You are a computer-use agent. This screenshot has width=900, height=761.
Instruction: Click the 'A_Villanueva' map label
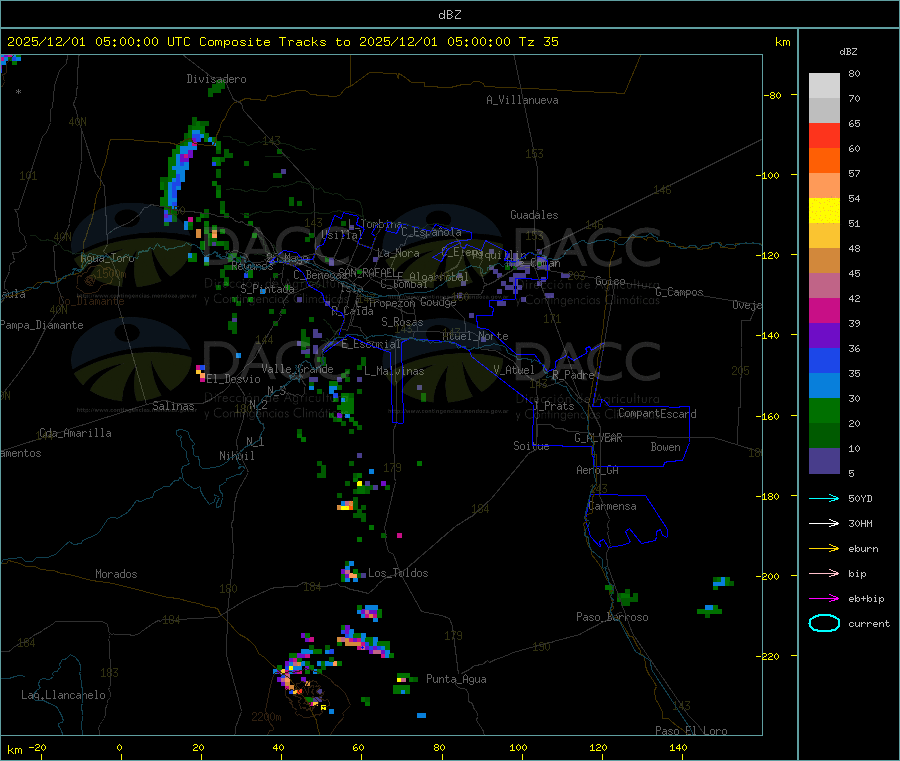coord(522,100)
